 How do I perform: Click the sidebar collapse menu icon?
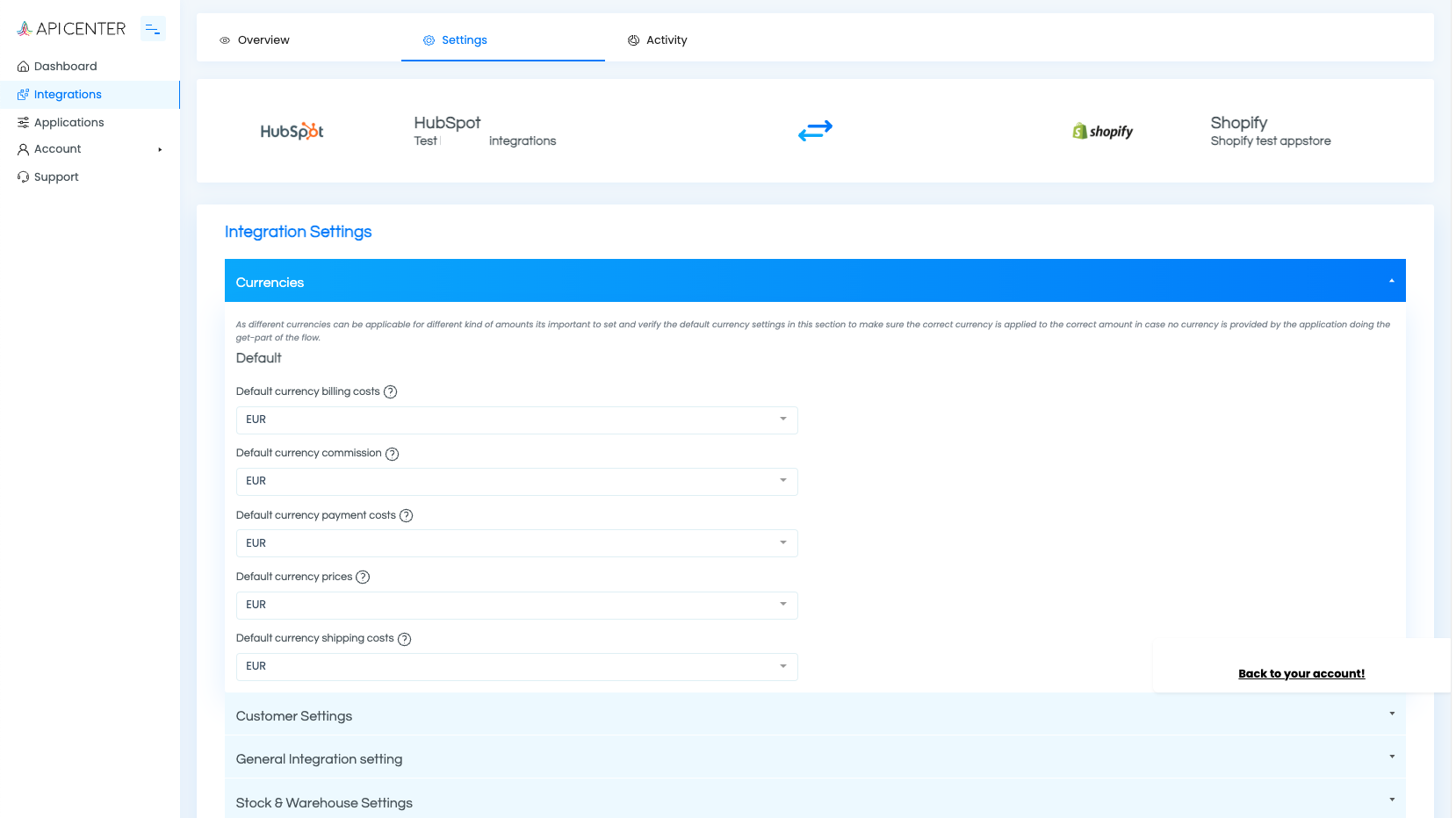153,29
